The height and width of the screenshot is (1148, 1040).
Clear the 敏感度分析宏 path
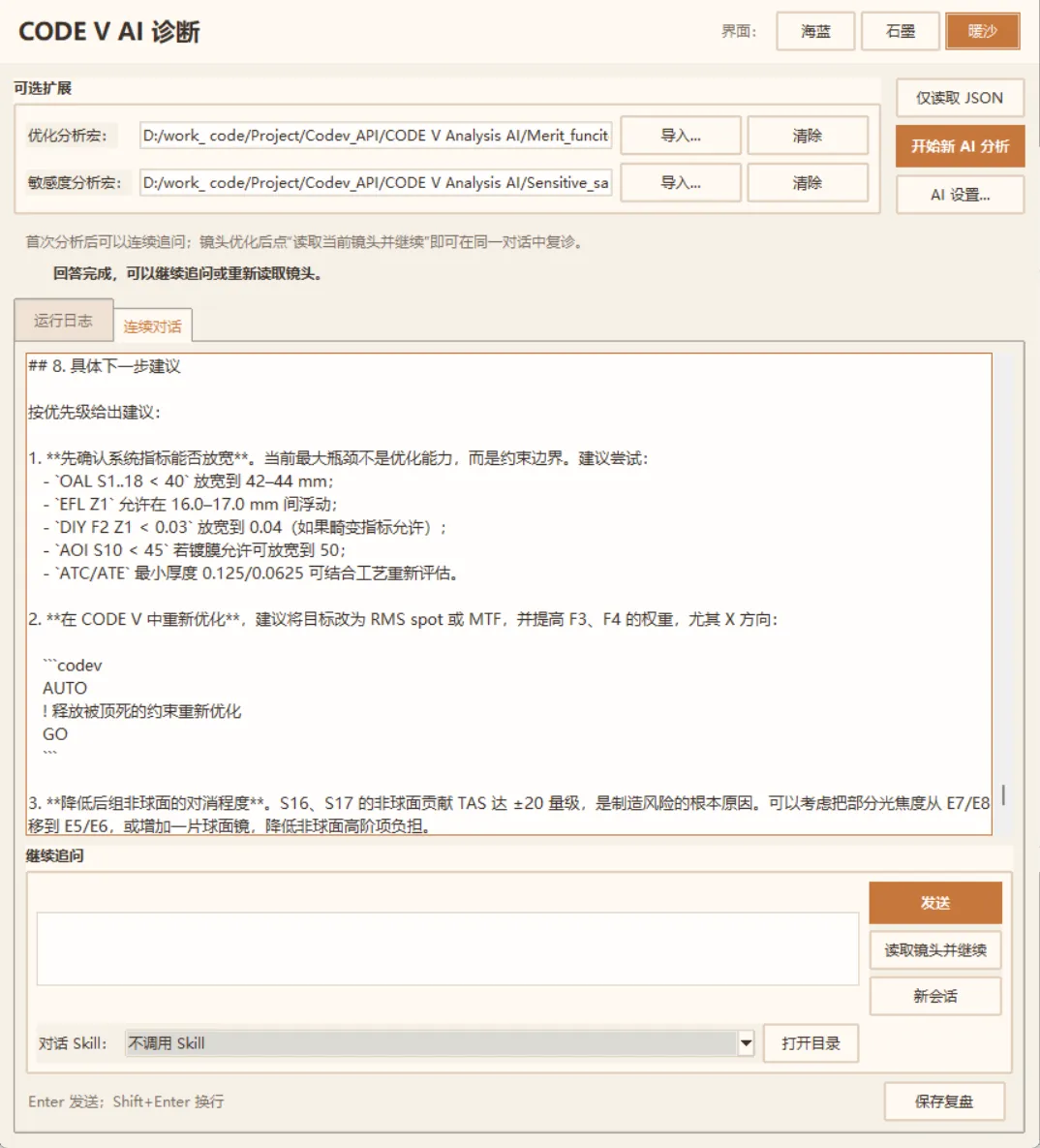coord(808,183)
